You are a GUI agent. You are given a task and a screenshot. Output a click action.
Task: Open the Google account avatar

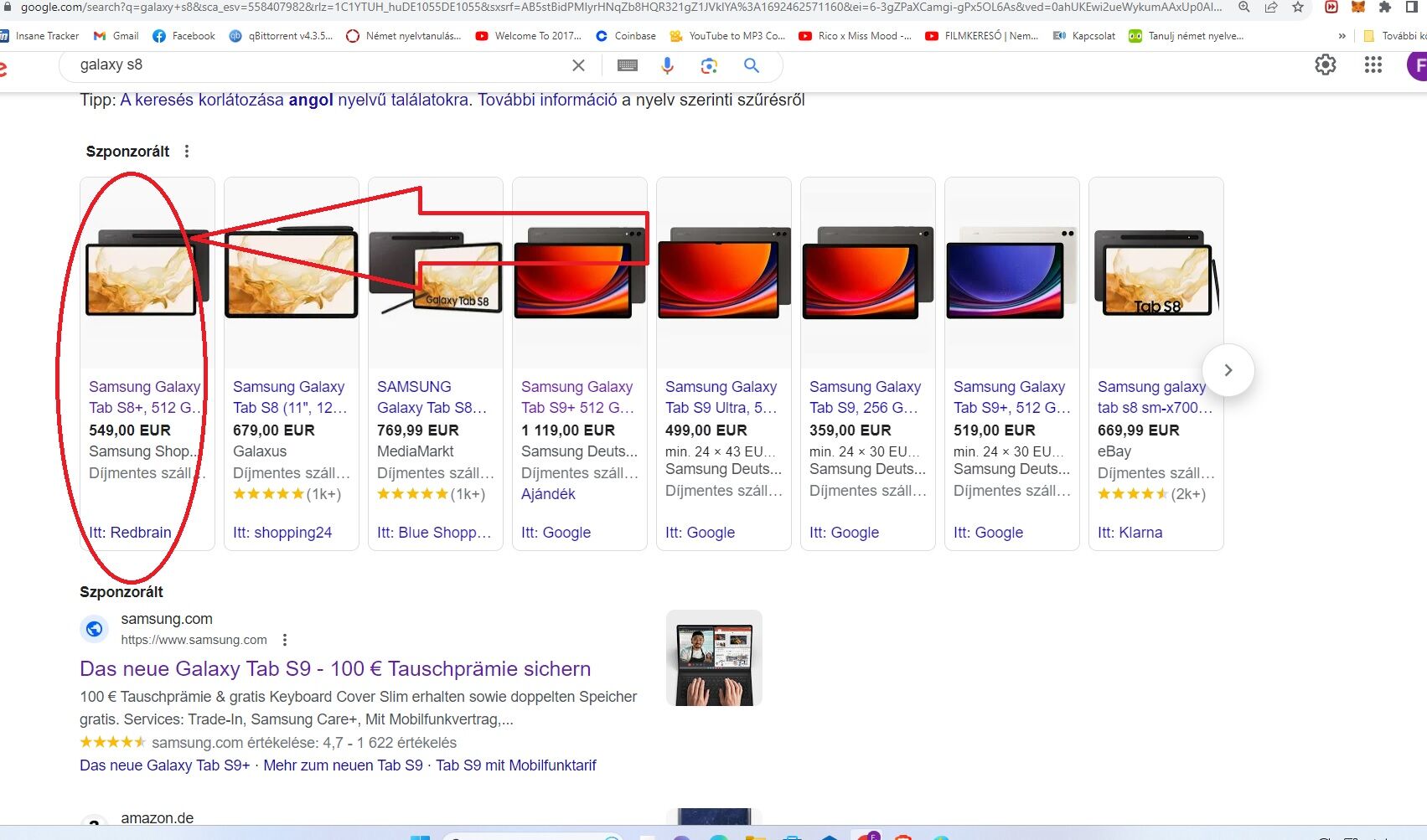1417,65
